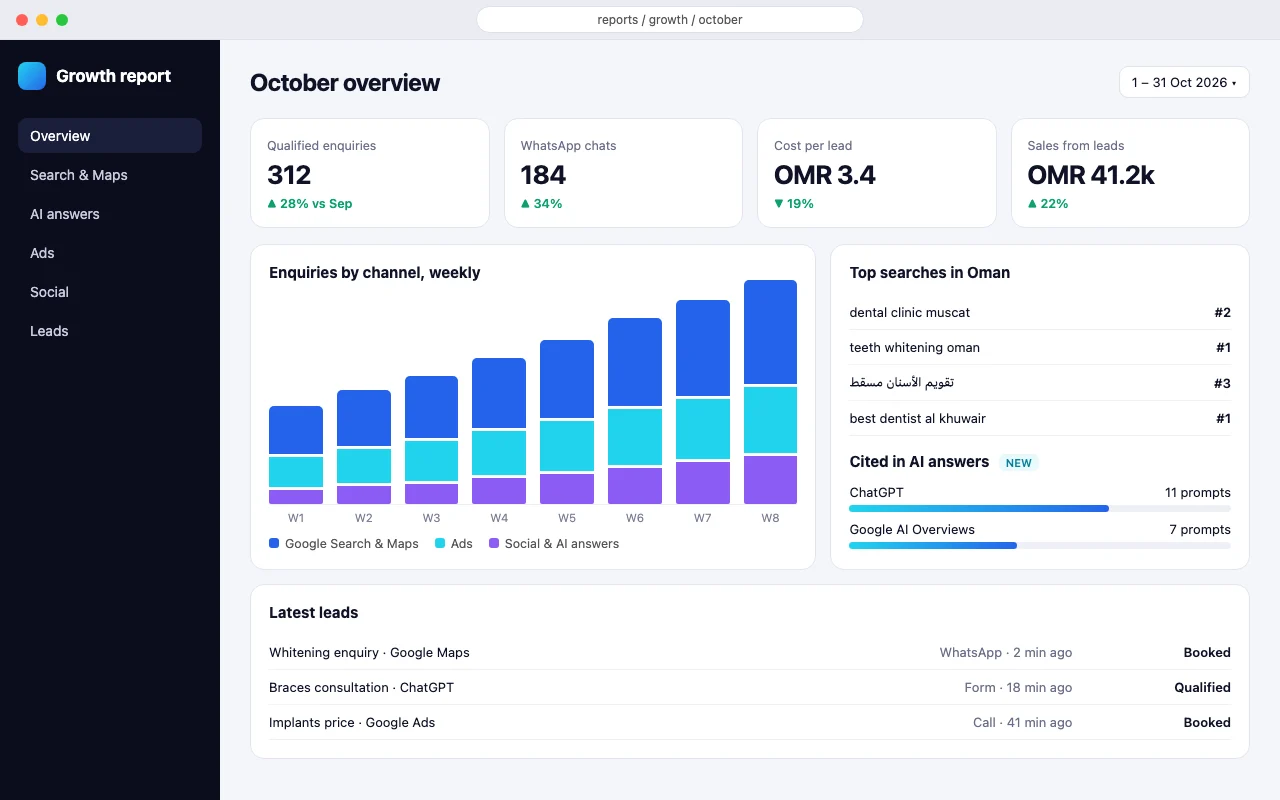
Task: Toggle the Ads legend swatch
Action: (x=440, y=543)
